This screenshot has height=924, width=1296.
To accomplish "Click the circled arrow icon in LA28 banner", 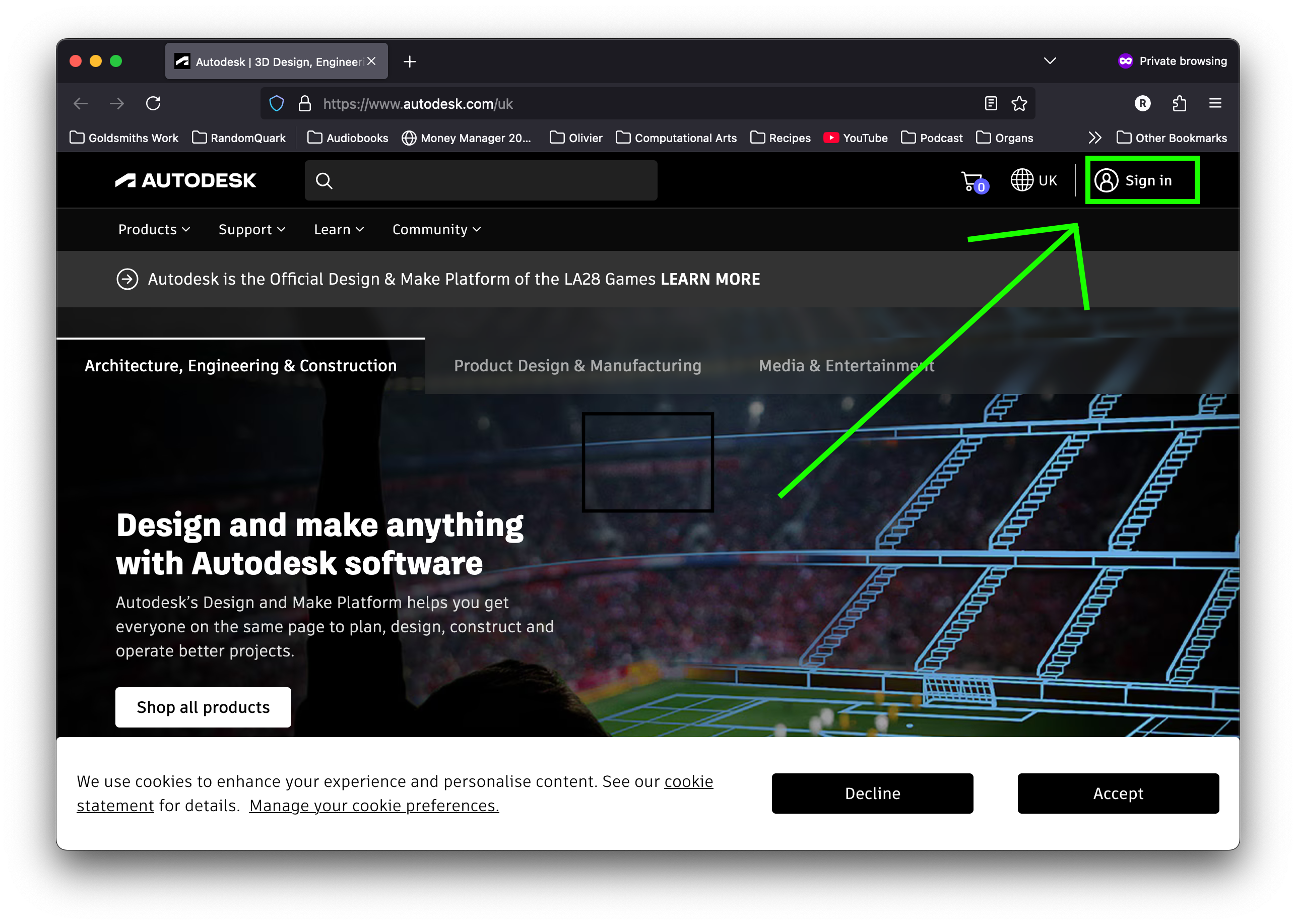I will [x=127, y=279].
